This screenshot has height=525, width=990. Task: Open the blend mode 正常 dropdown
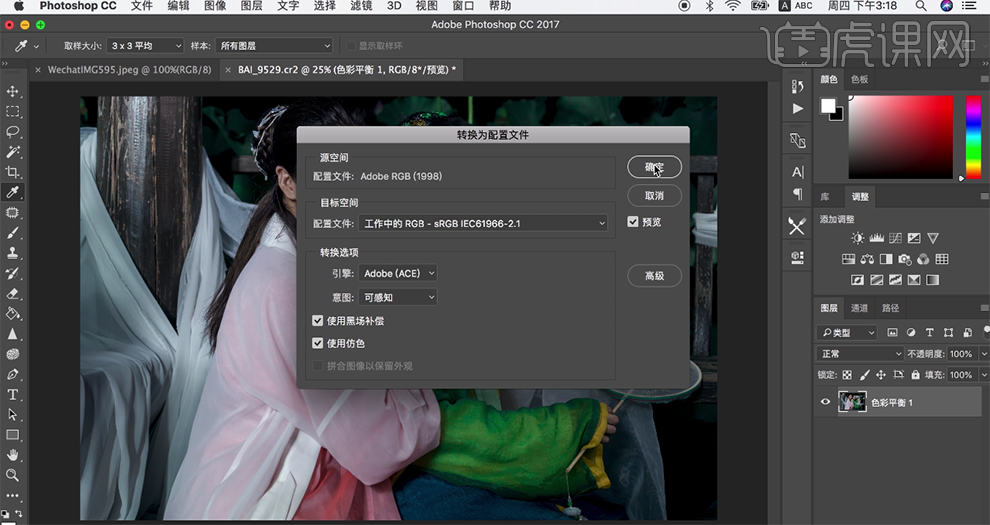pos(860,354)
